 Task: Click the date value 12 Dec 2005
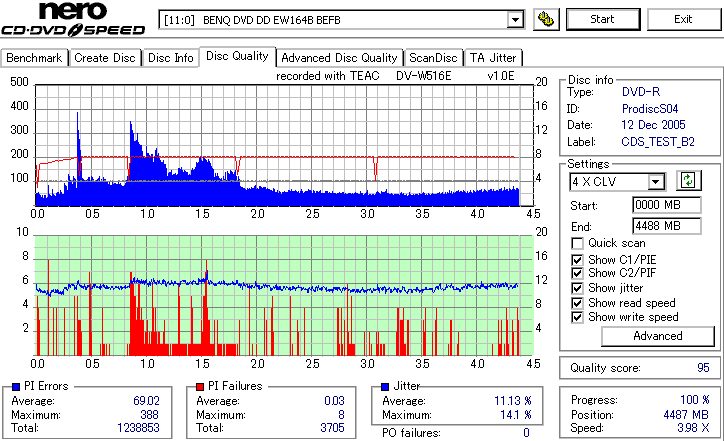[653, 125]
